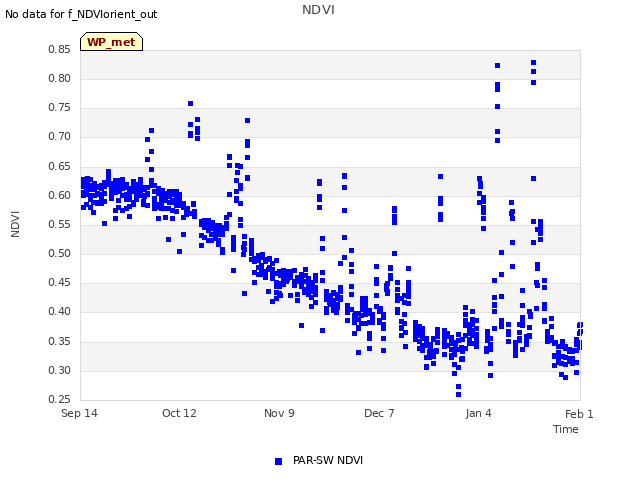This screenshot has height=480, width=640.
Task: Click the Oct 12 x-axis label
Action: point(179,413)
